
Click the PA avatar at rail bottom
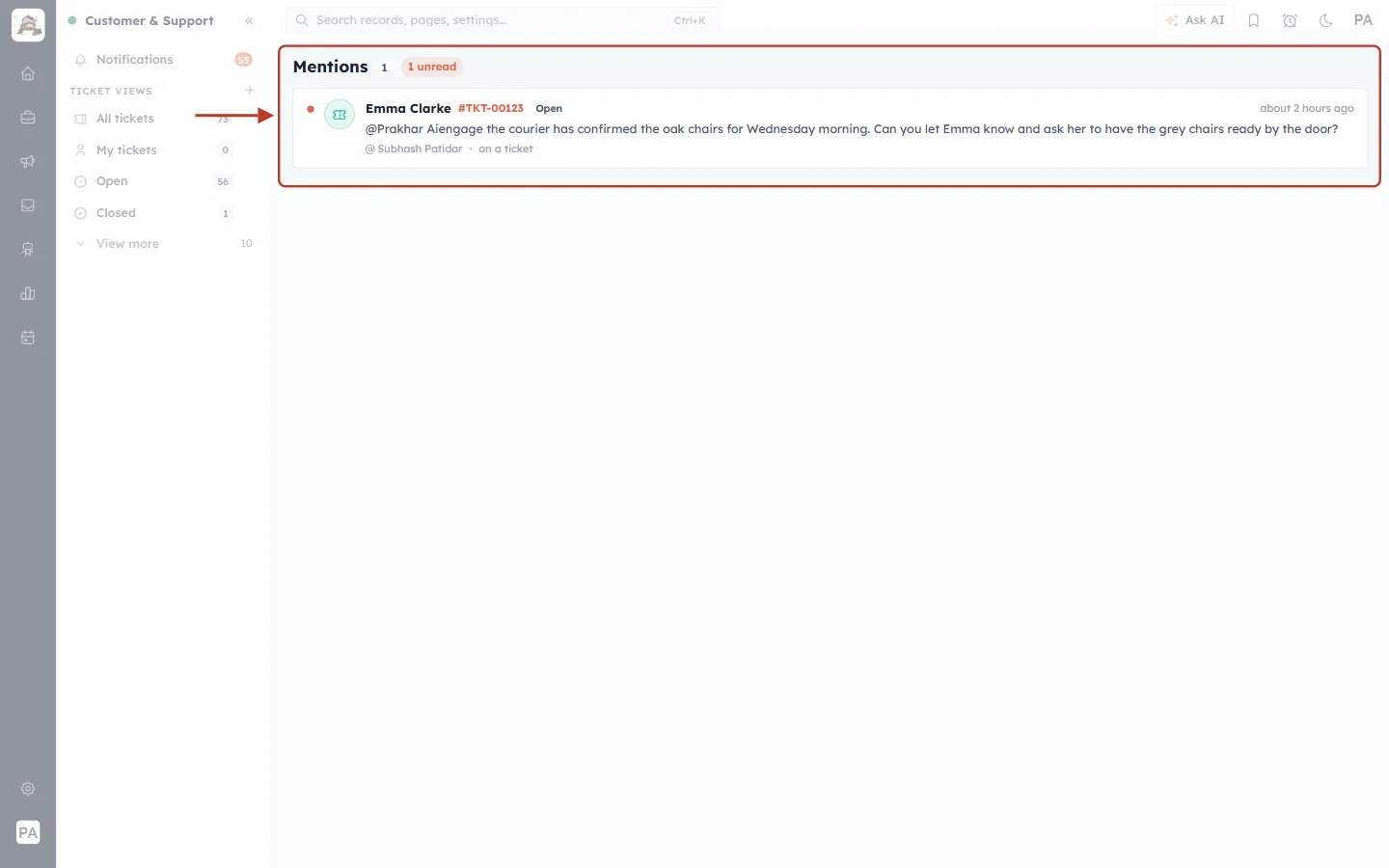point(28,832)
